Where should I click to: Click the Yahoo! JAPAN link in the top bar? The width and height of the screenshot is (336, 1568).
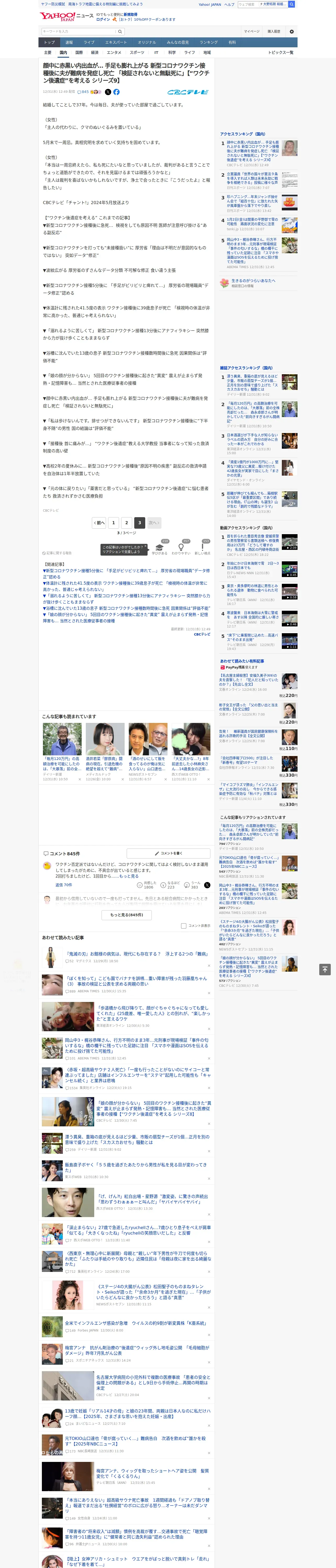click(210, 4)
